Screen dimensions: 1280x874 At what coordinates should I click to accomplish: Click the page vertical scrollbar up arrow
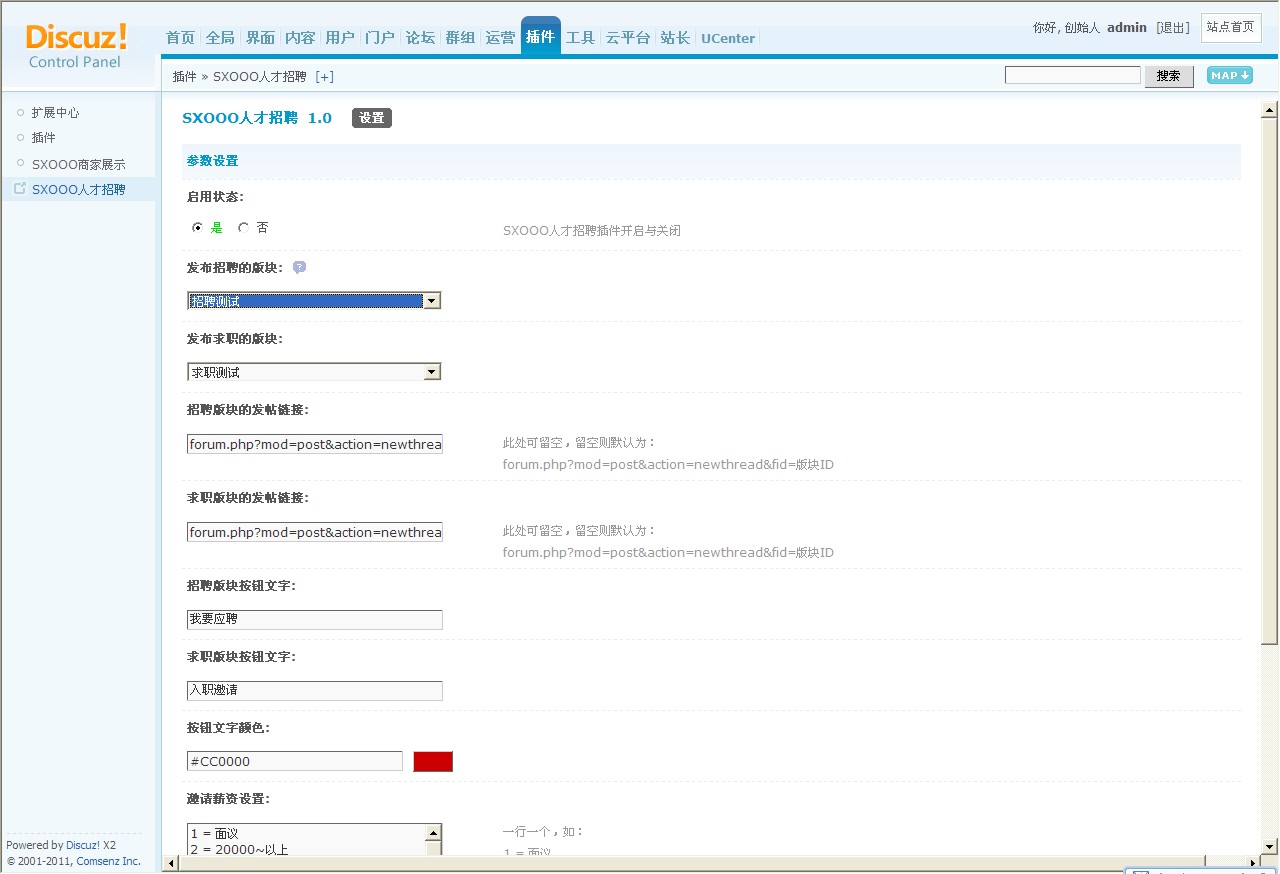point(1270,110)
